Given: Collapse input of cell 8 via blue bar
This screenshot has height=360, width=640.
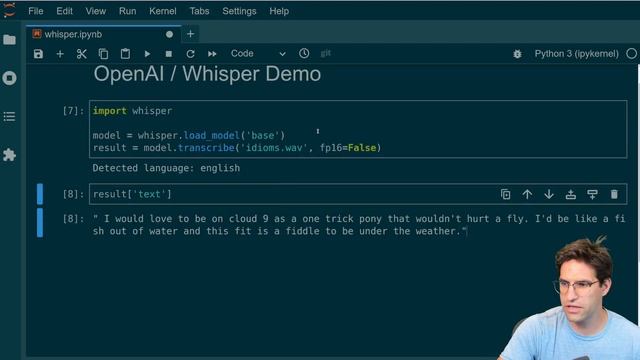Looking at the screenshot, I should point(40,194).
